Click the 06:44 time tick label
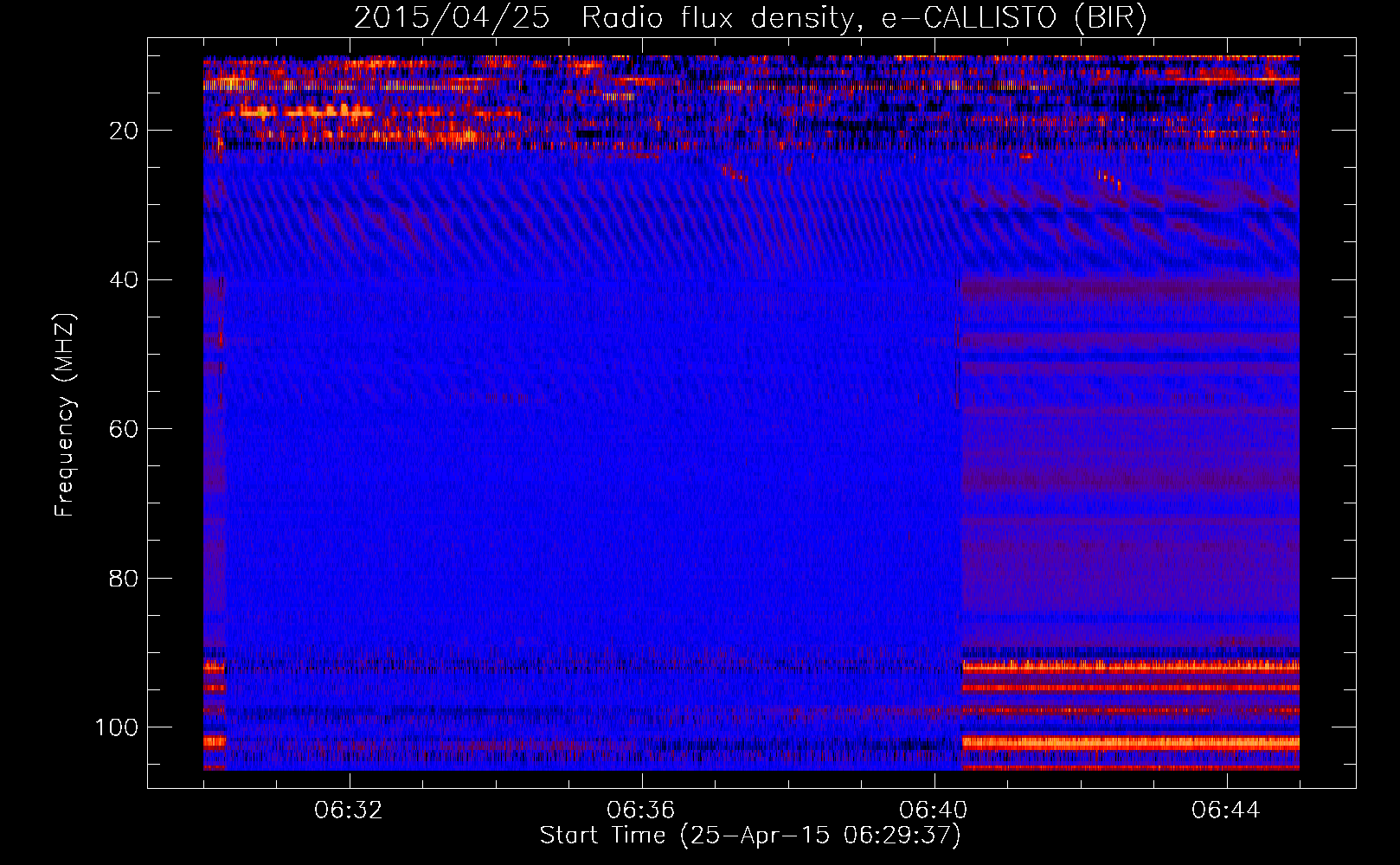This screenshot has height=865, width=1400. [1226, 811]
